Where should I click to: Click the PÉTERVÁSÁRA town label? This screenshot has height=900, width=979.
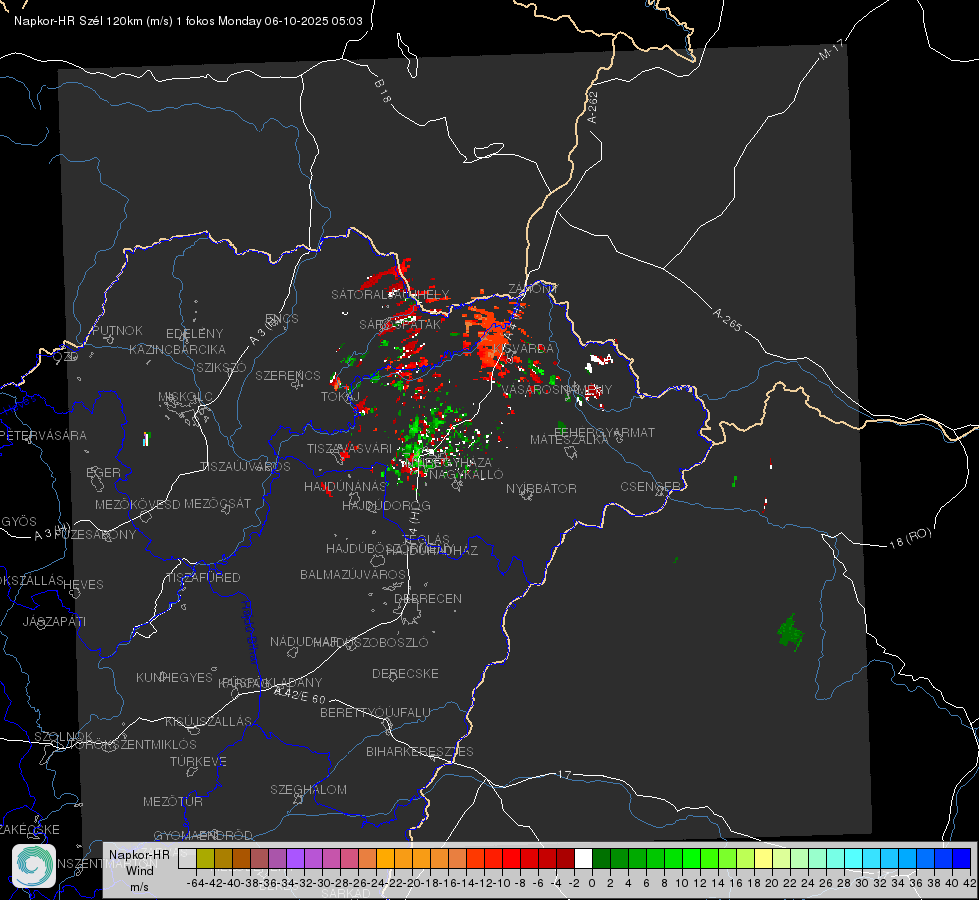pyautogui.click(x=44, y=435)
